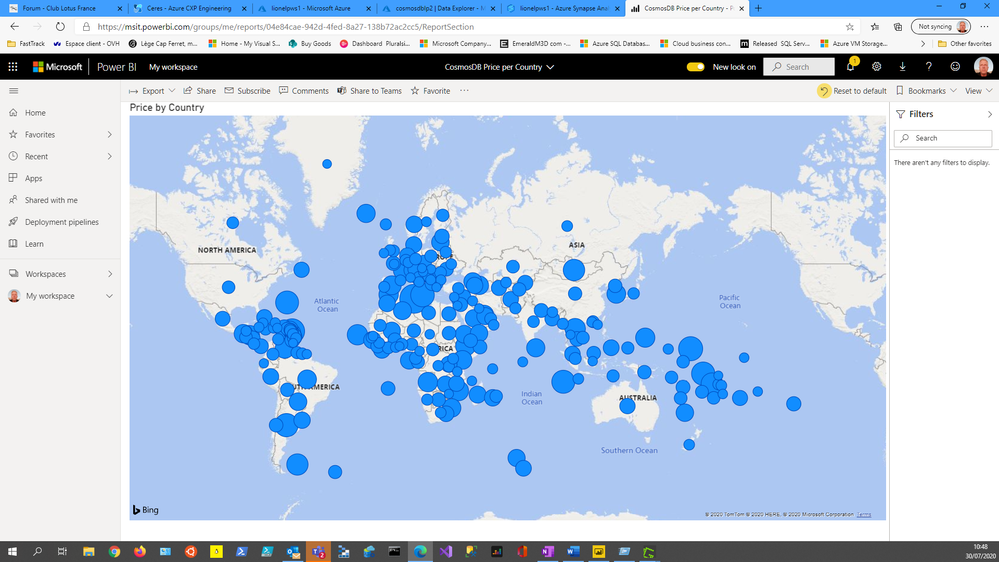The image size is (999, 562).
Task: Click My workspace breadcrumb in header
Action: [173, 66]
